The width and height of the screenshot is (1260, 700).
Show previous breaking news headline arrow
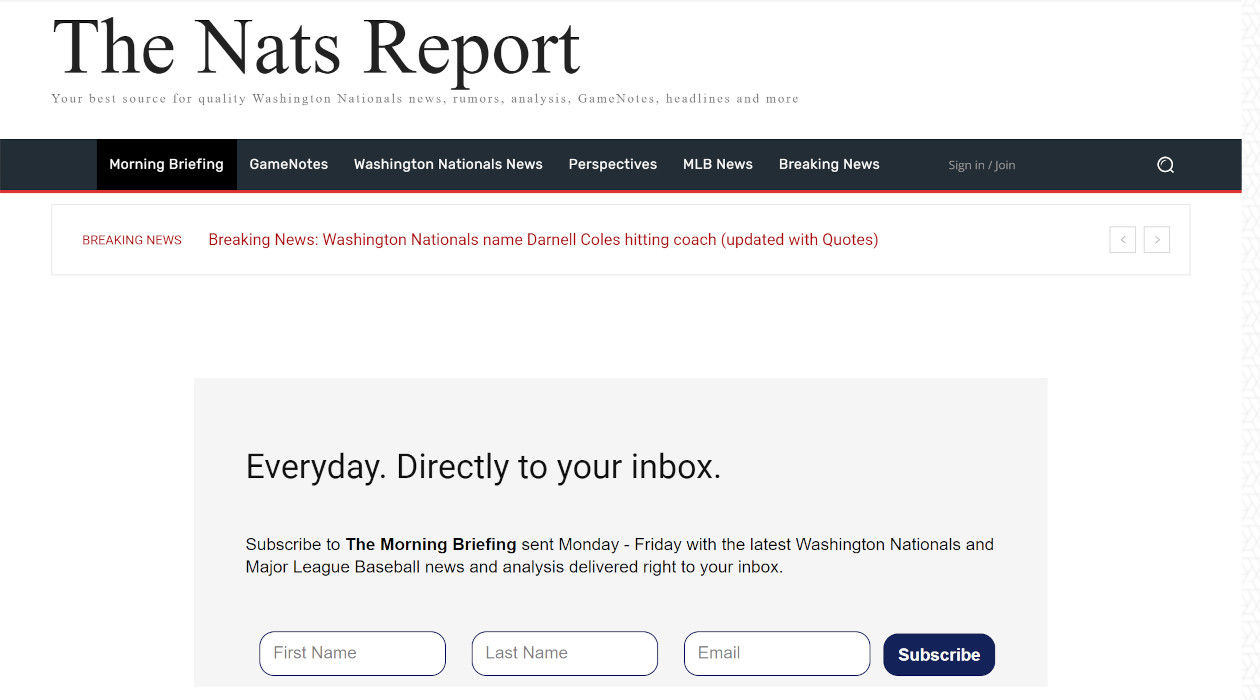pos(1123,240)
